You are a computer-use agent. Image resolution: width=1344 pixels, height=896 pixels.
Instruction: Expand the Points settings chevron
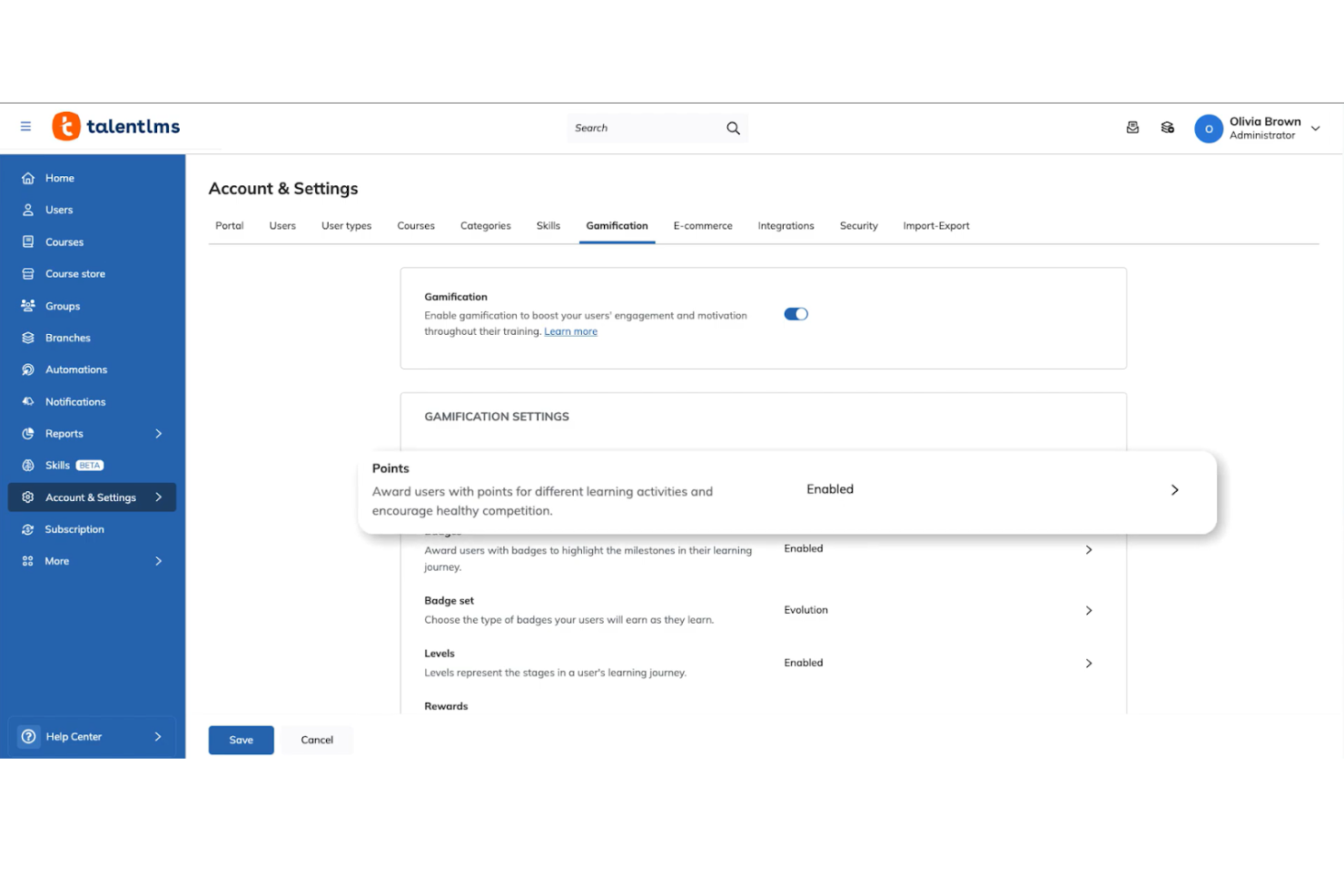pos(1174,489)
